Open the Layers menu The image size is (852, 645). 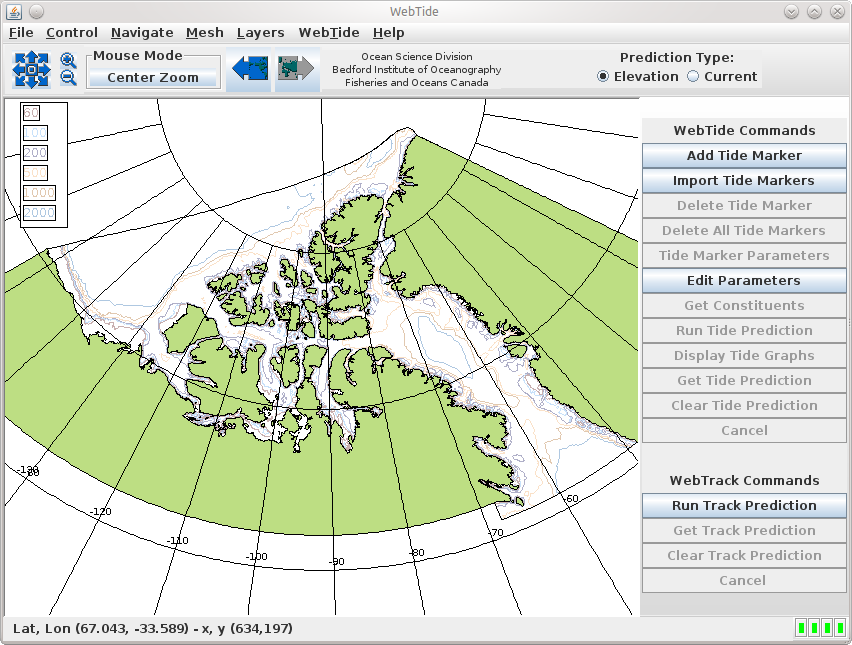(x=260, y=33)
